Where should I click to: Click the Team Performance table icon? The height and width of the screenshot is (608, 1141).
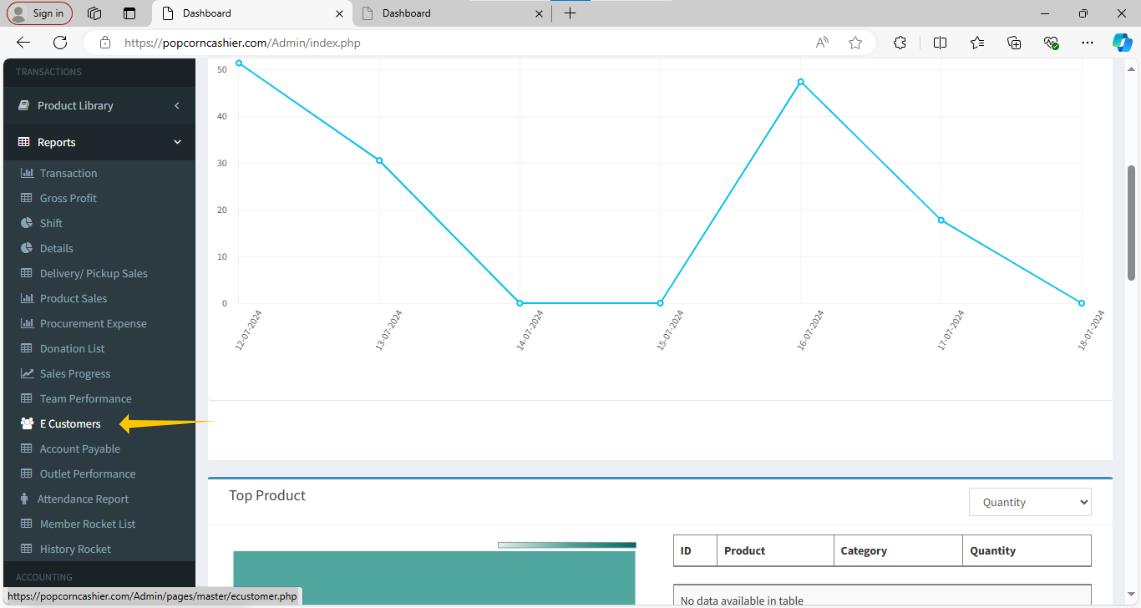coord(27,399)
